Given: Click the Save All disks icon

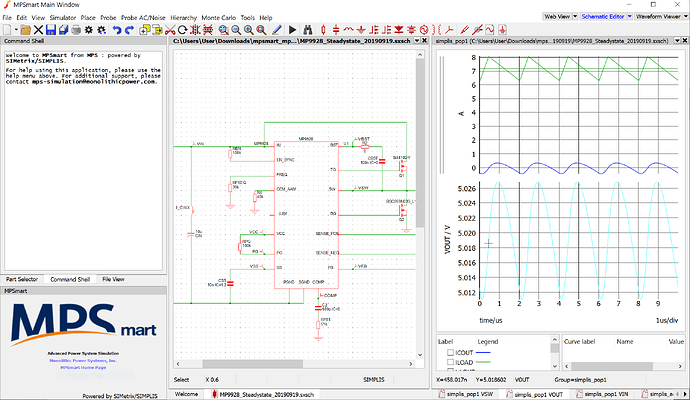Looking at the screenshot, I should point(63,29).
